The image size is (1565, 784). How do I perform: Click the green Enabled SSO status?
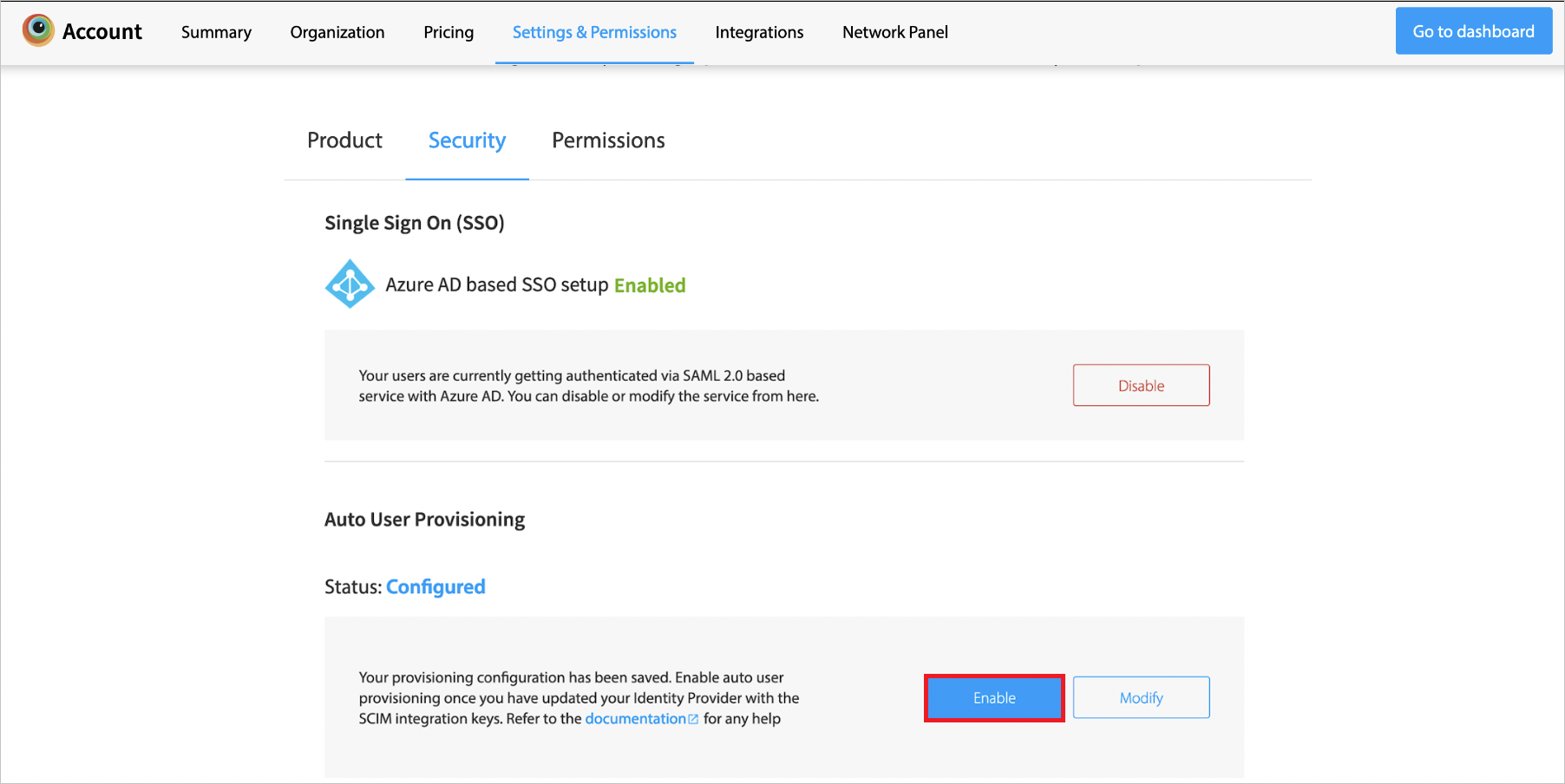tap(650, 285)
